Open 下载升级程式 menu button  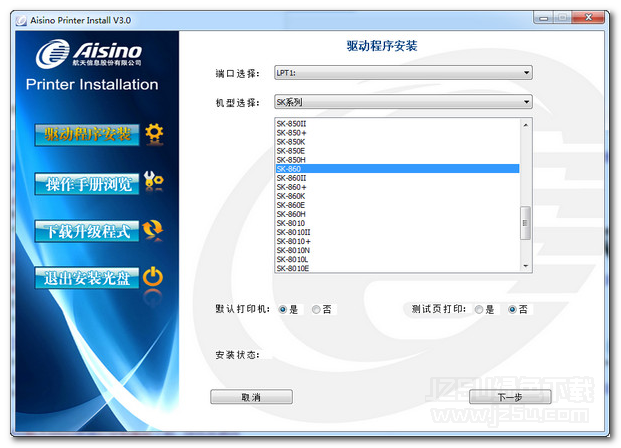pos(87,231)
